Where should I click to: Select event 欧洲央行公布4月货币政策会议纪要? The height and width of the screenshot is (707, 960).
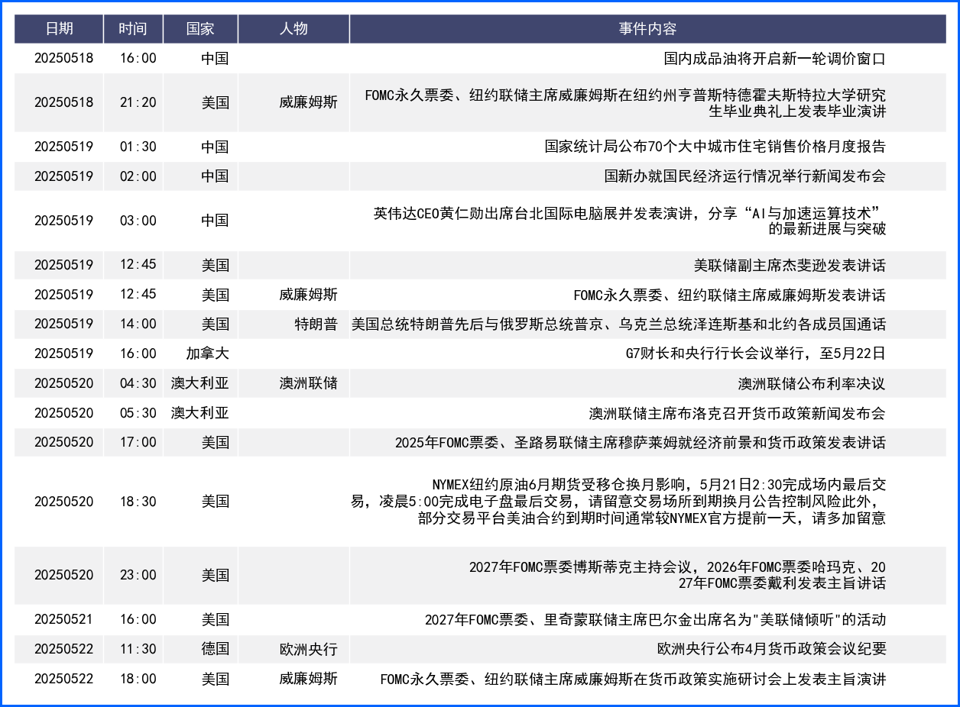pos(771,649)
